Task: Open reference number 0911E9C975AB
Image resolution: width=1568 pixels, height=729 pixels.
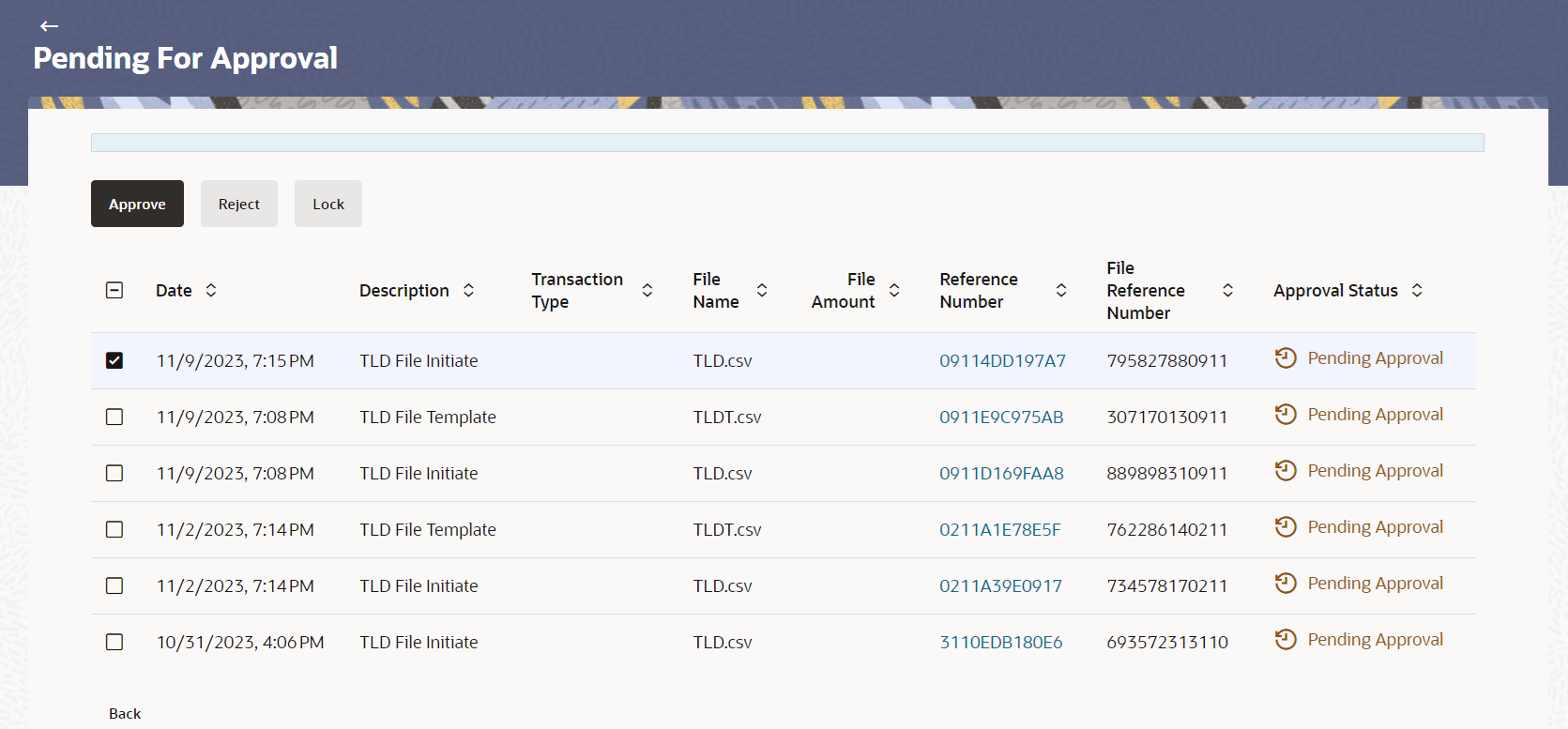Action: click(1001, 418)
